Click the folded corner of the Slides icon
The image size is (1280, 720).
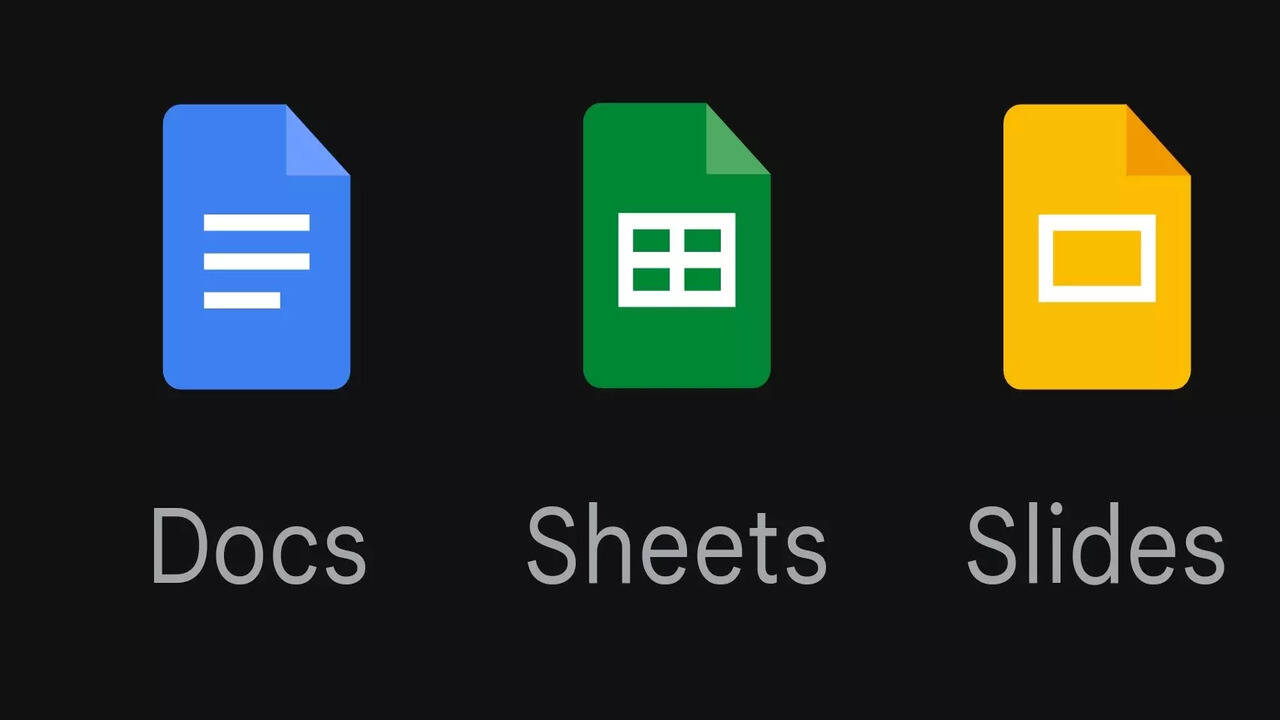pos(1159,140)
